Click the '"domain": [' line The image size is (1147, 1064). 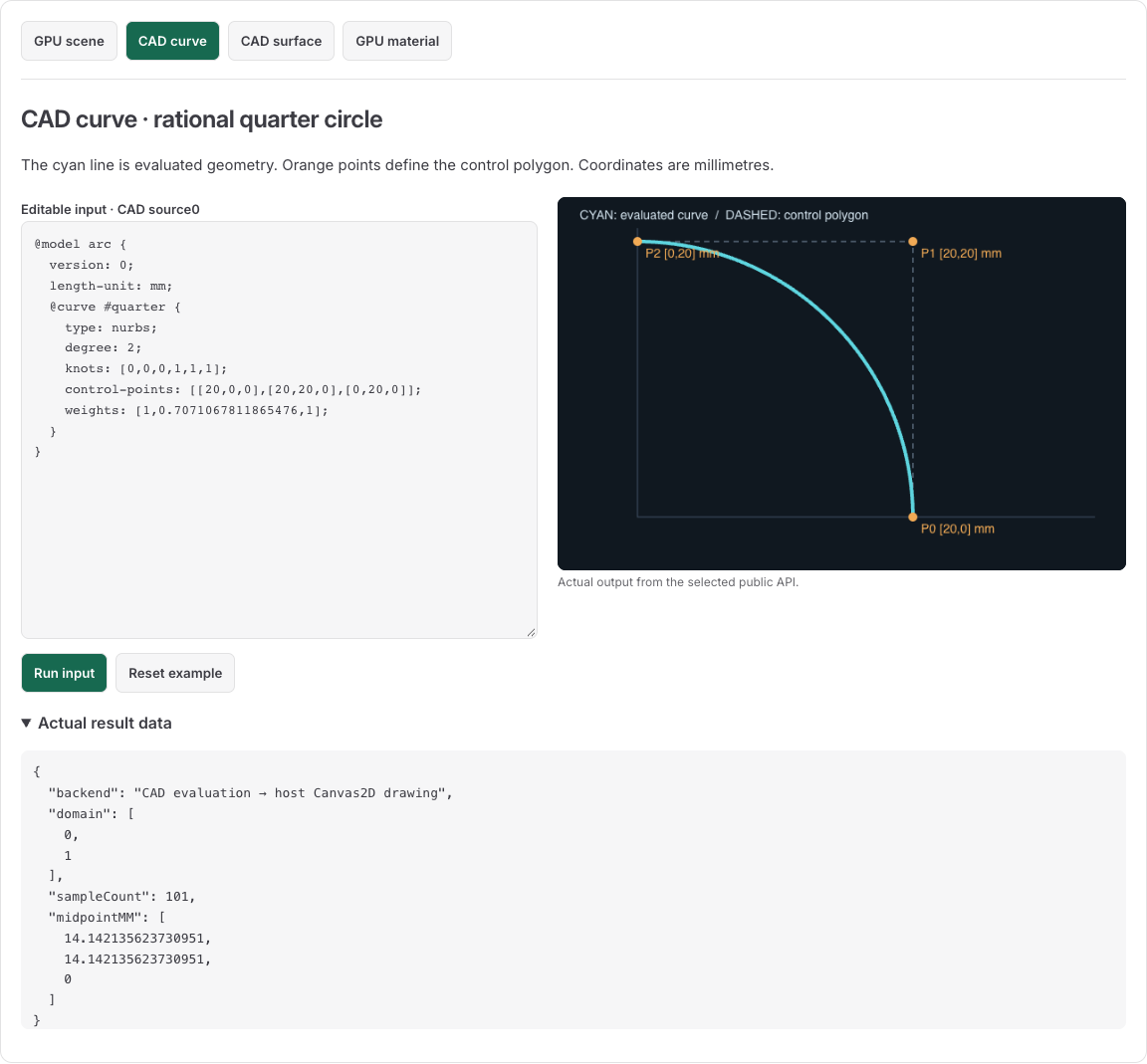[x=92, y=814]
